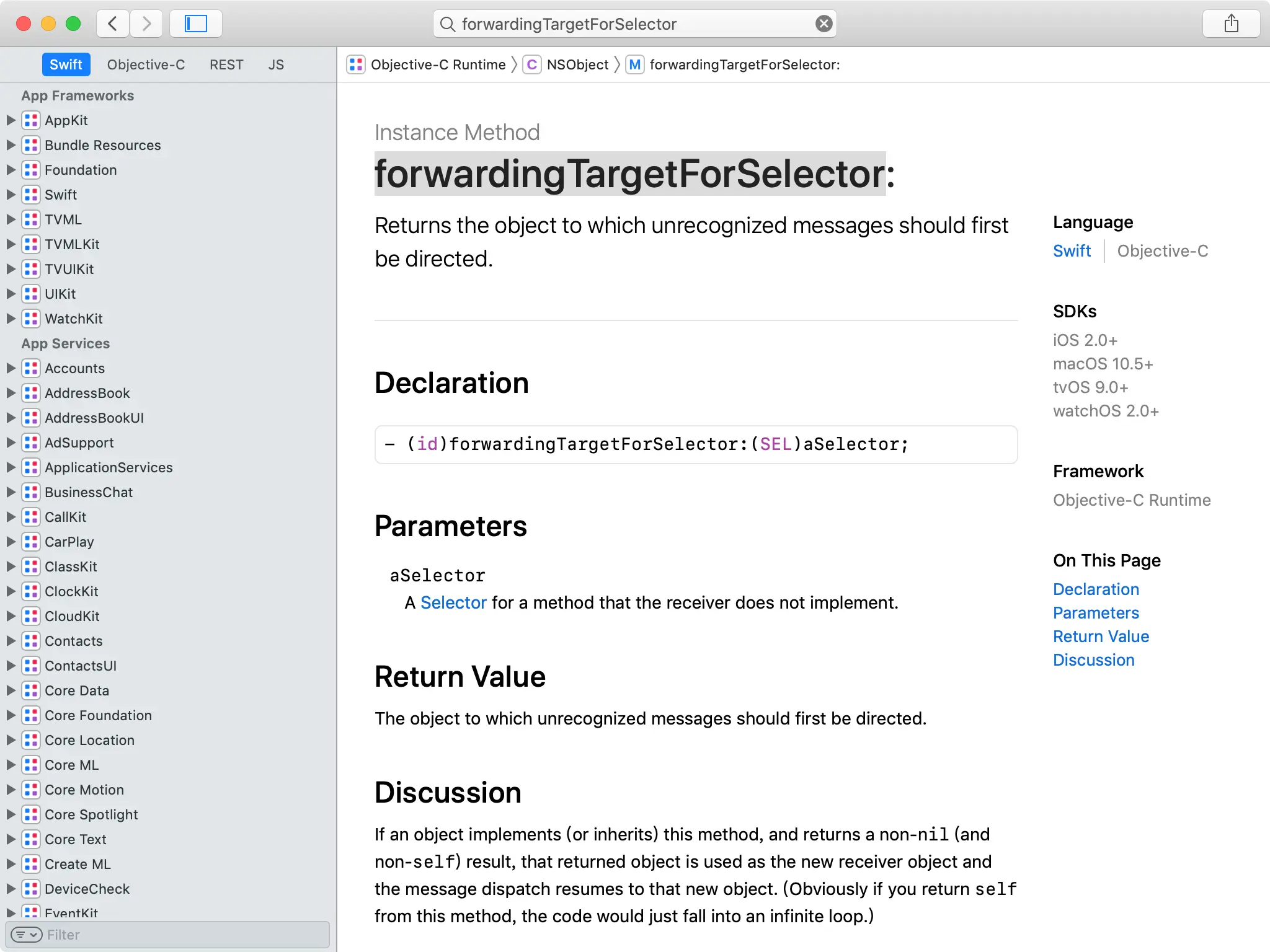Click the share icon in toolbar
The width and height of the screenshot is (1270, 952).
point(1231,24)
